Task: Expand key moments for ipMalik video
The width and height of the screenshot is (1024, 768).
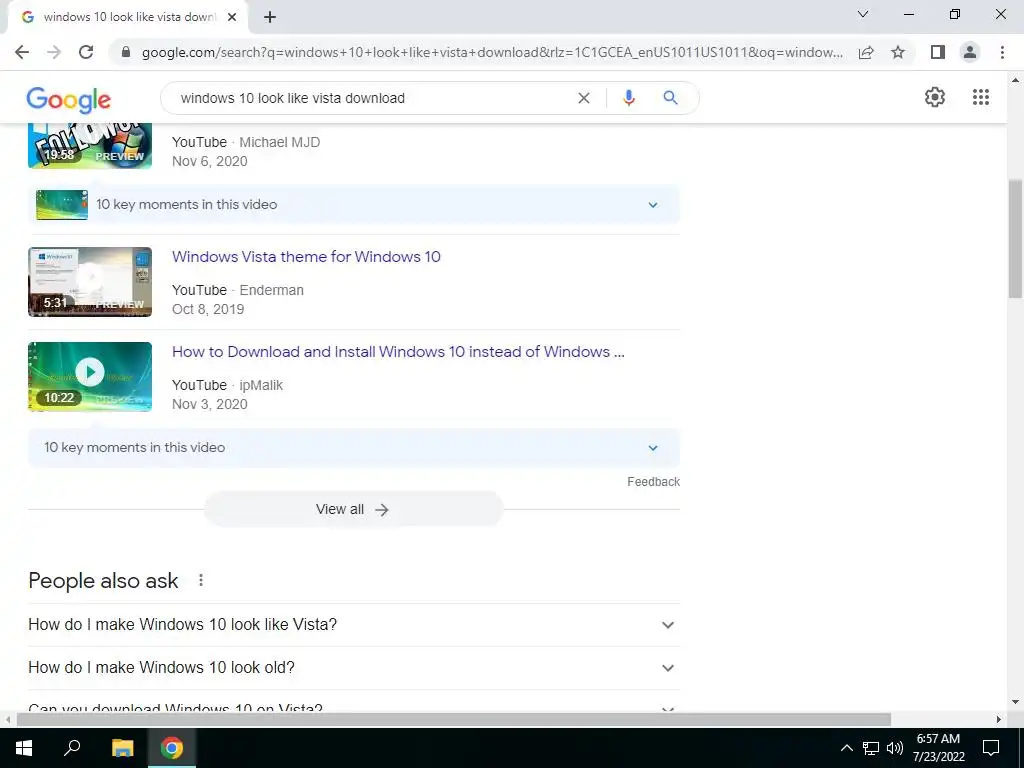Action: click(354, 447)
